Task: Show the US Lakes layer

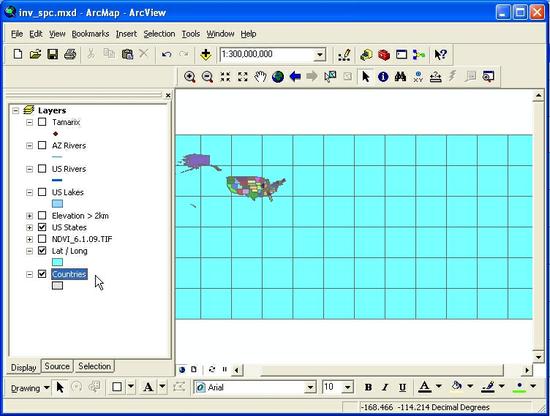Action: point(42,192)
